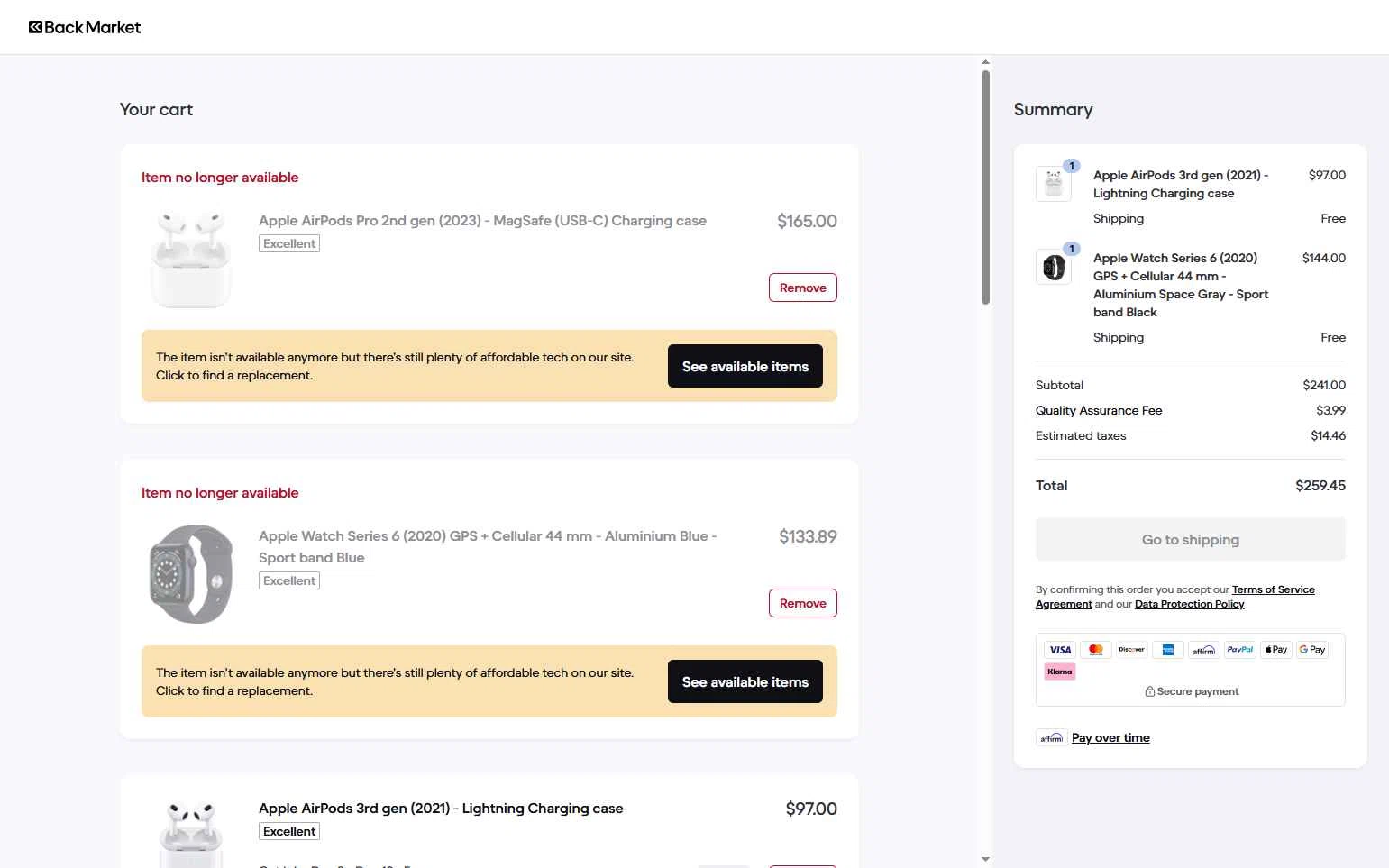Screen dimensions: 1389x868
Task: Select the American Express payment icon
Action: click(1168, 650)
